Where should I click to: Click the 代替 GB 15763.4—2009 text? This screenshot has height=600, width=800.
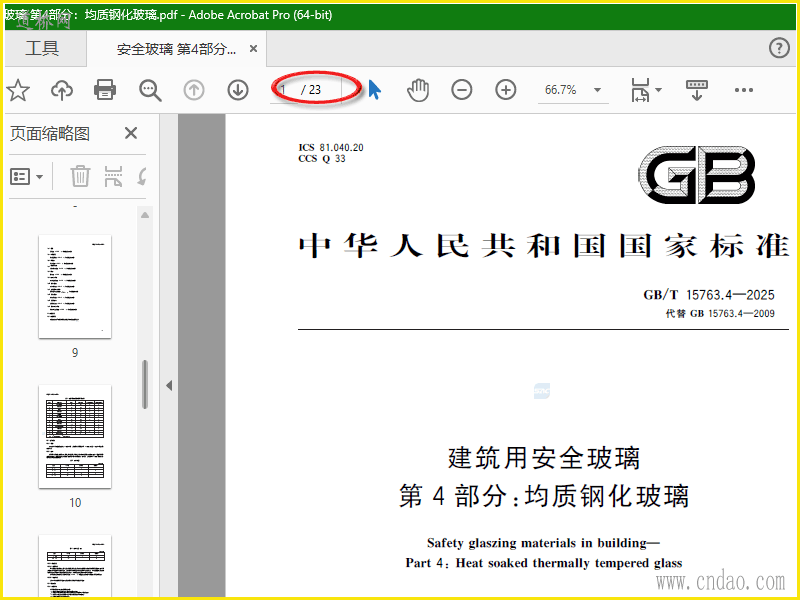click(x=720, y=313)
